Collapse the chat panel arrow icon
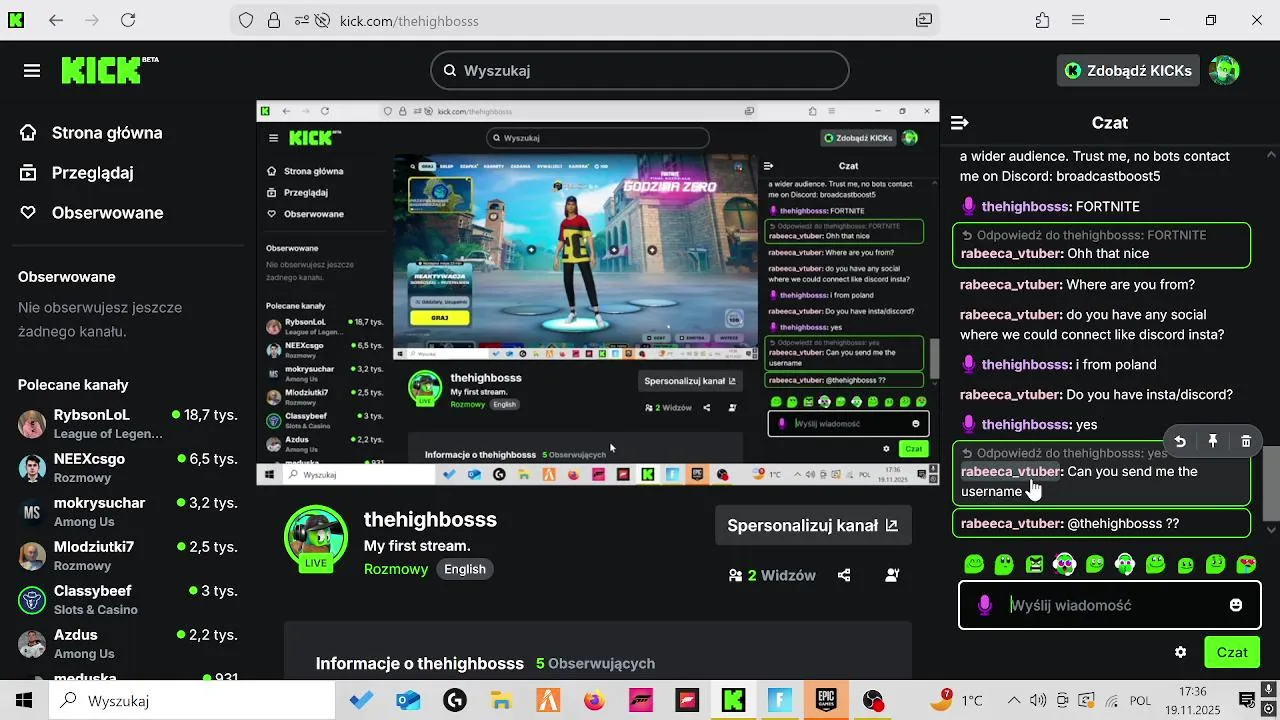 960,123
